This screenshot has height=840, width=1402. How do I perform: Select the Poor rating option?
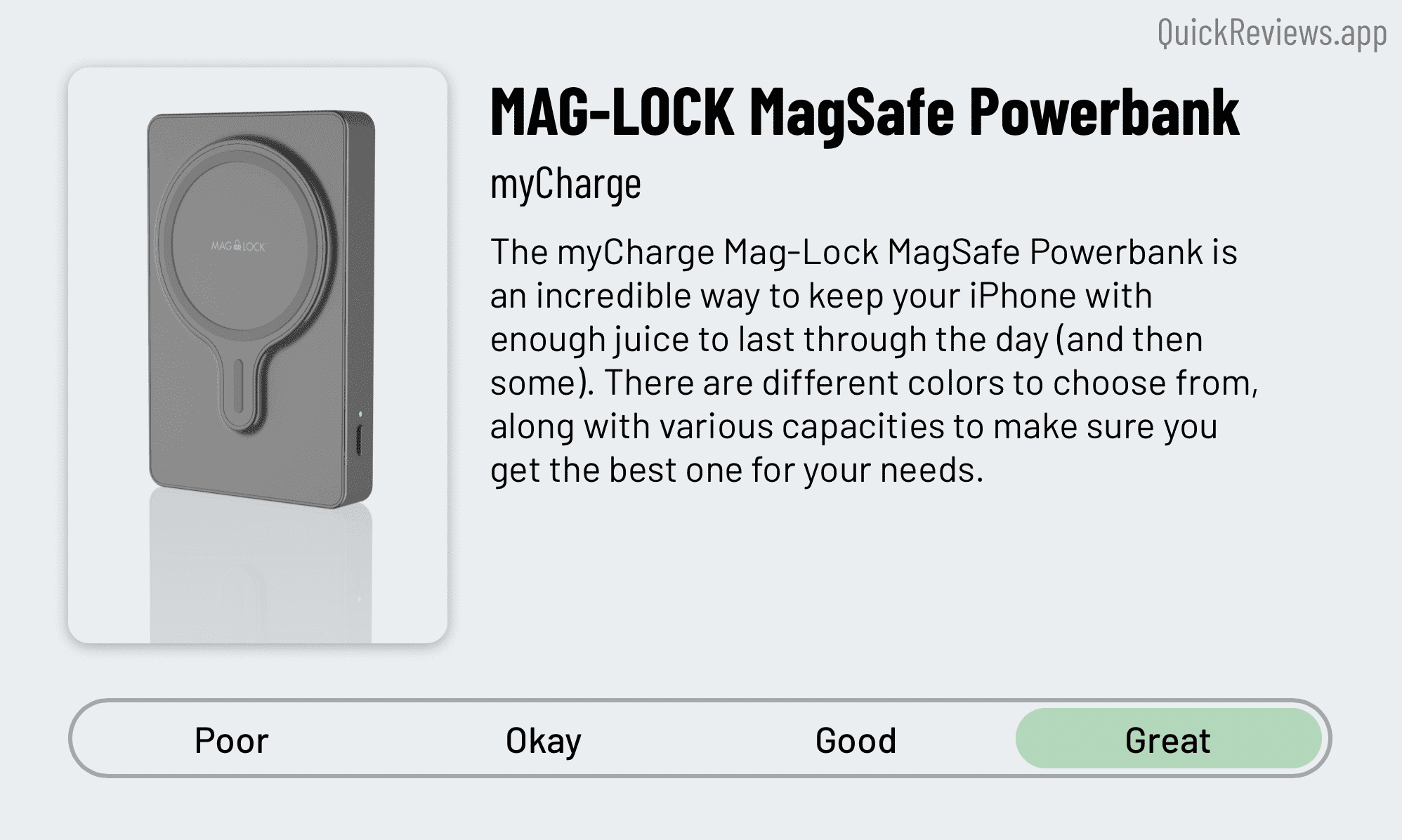(x=232, y=740)
